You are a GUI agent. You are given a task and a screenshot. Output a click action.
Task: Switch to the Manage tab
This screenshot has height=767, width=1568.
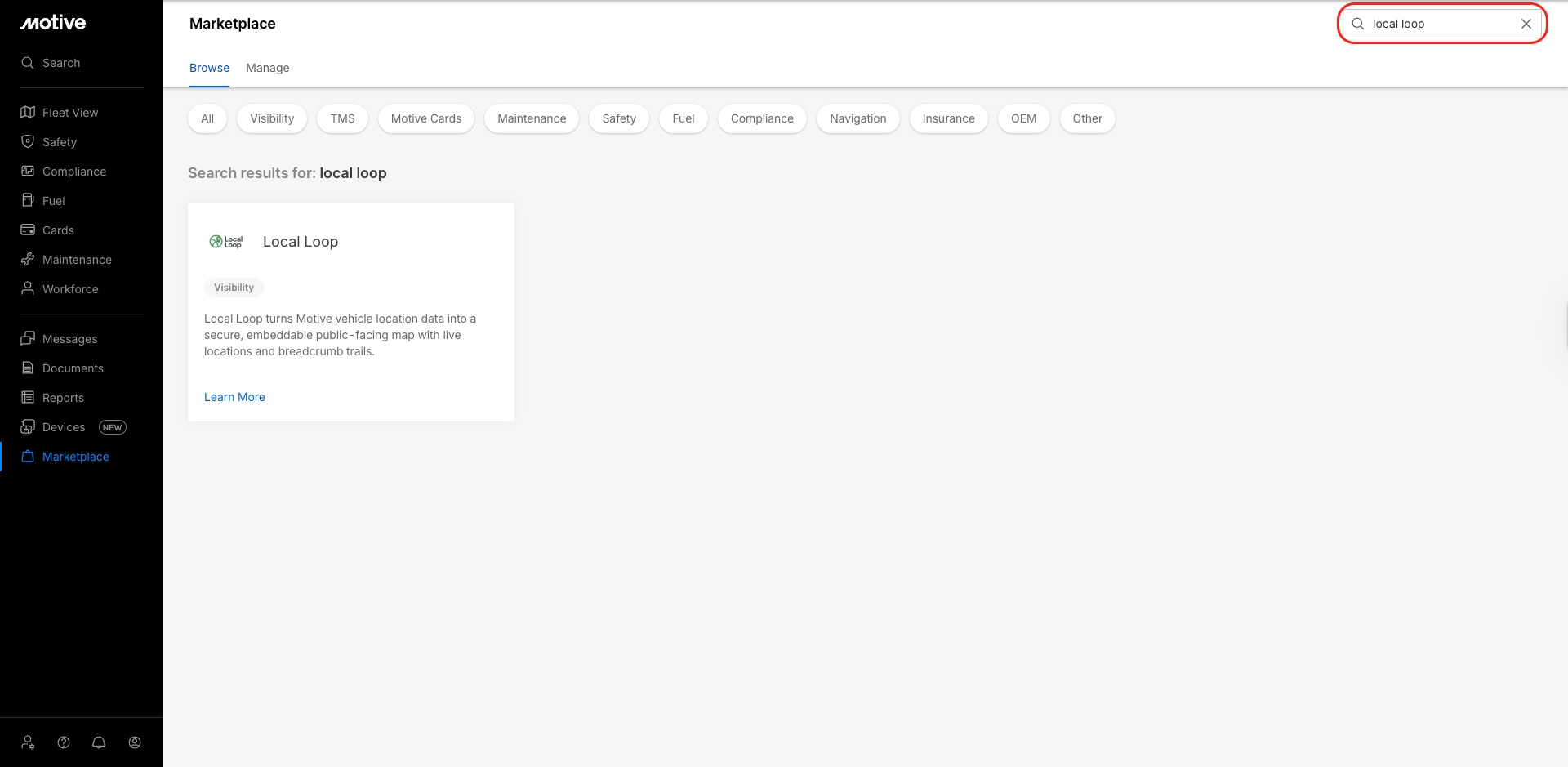tap(268, 68)
